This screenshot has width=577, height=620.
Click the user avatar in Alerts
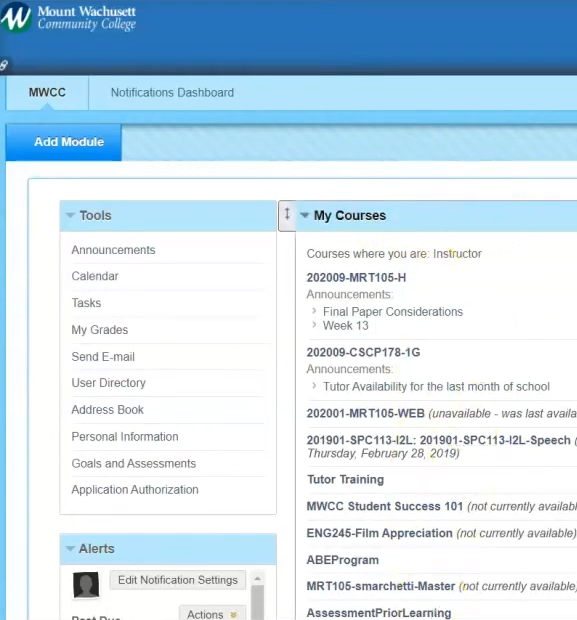(x=86, y=584)
